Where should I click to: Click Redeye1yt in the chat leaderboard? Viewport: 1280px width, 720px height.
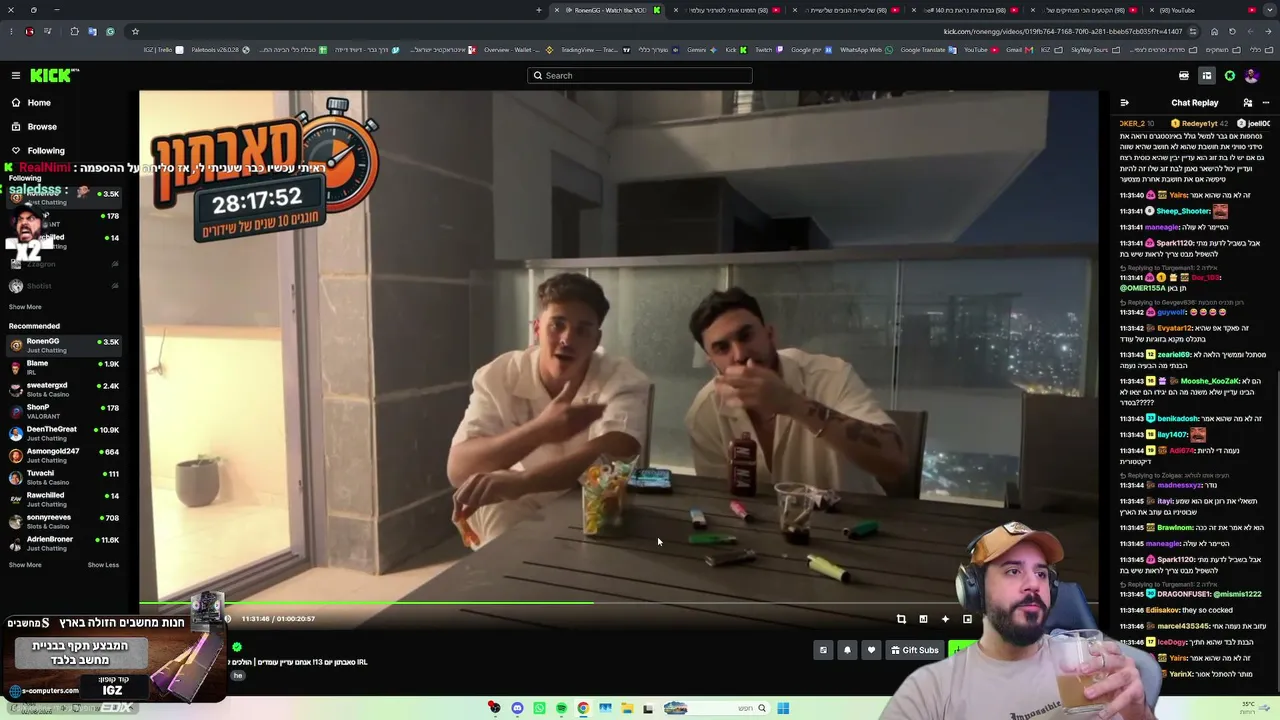point(1199,124)
